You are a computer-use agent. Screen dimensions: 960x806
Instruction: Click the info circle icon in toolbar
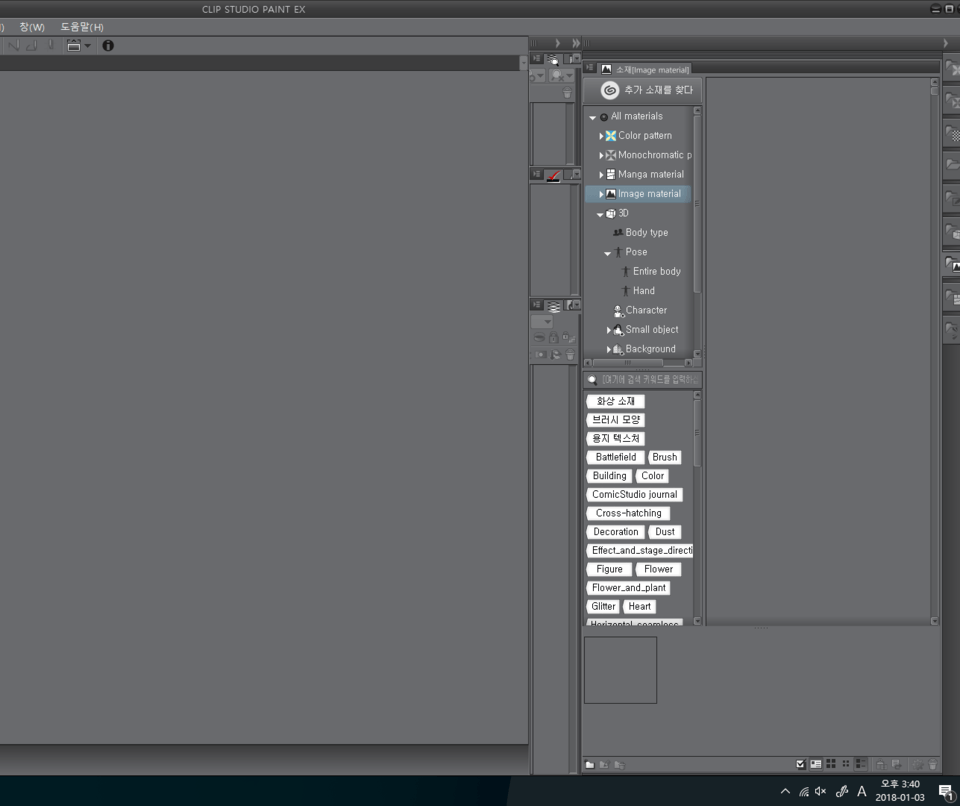[108, 45]
